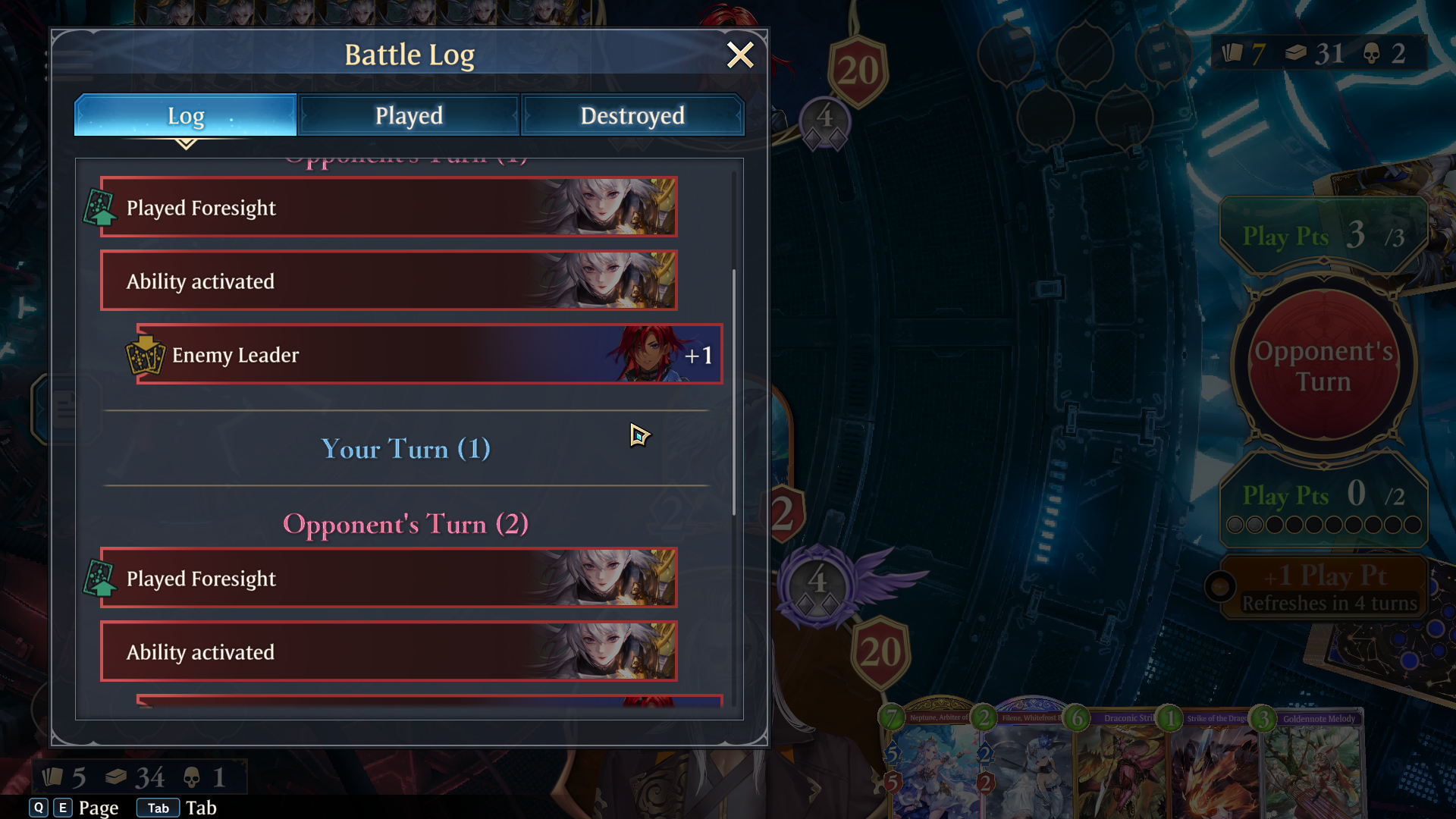
Task: Click your graveyard skull icon
Action: pyautogui.click(x=191, y=777)
